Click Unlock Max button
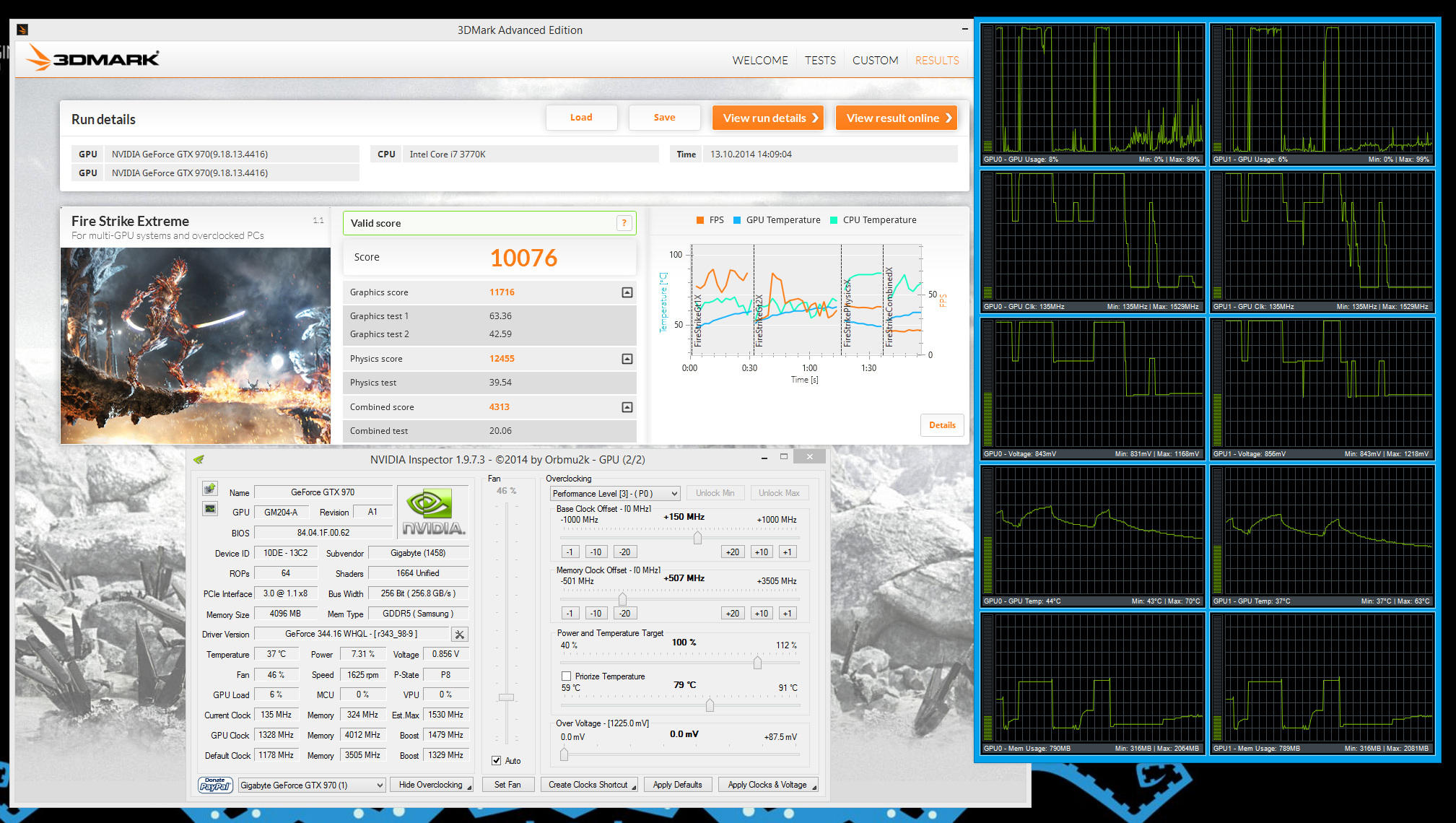1456x823 pixels. [x=780, y=493]
